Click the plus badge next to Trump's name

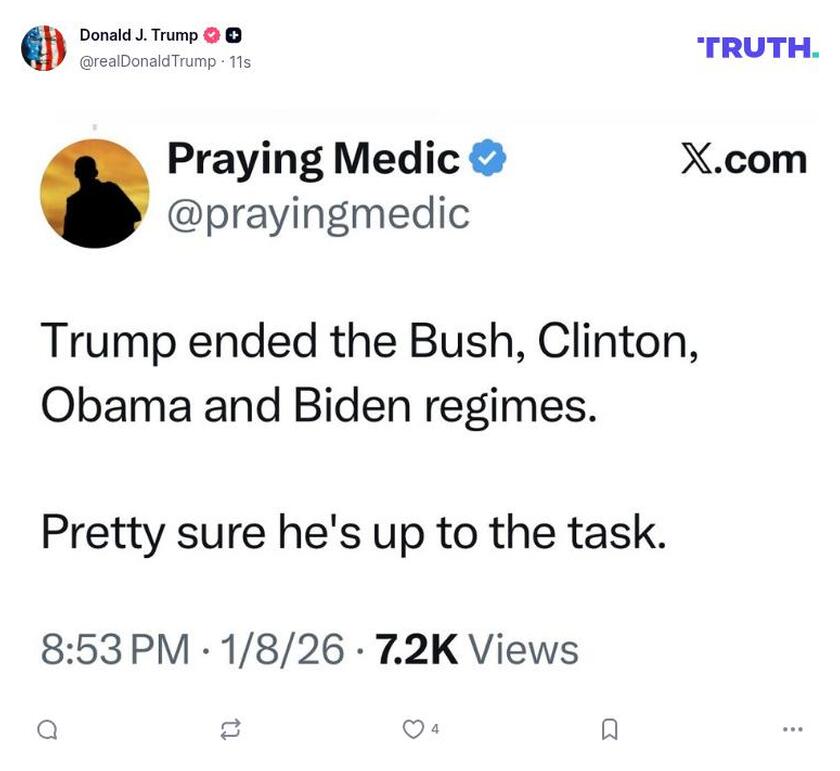(231, 33)
